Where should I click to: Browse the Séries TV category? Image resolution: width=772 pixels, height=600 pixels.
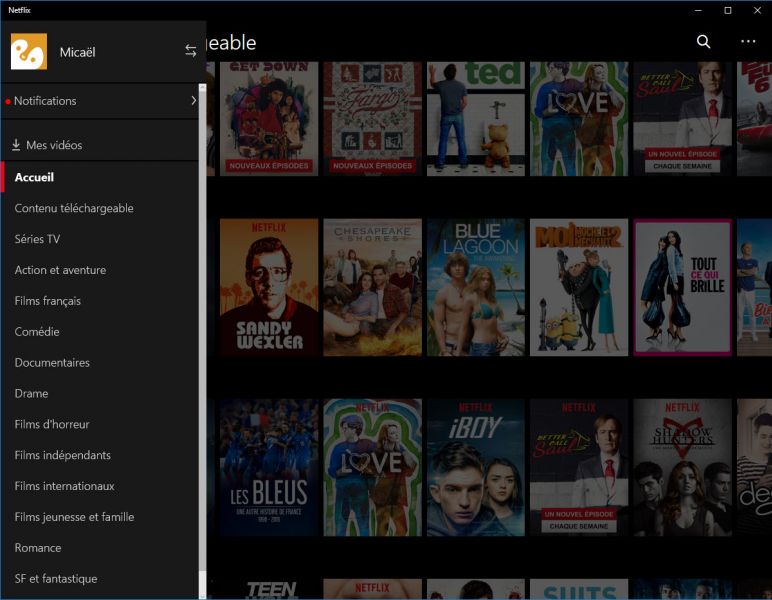[x=37, y=239]
